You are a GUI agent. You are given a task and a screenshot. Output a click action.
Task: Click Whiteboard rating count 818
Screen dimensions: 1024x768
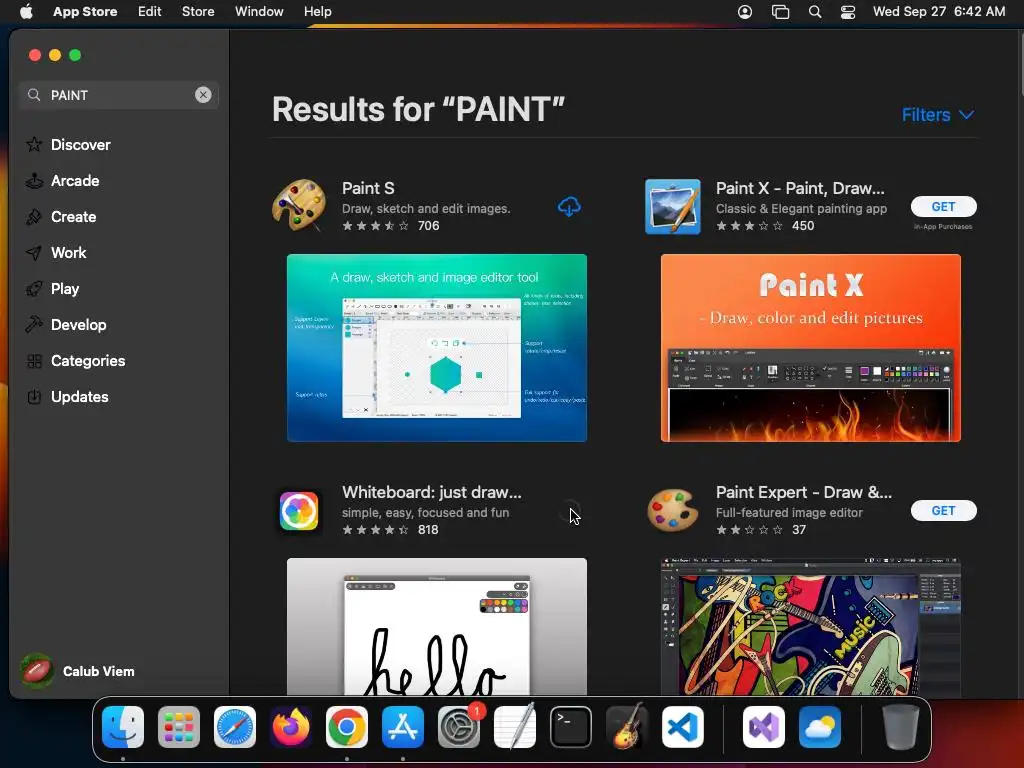pos(428,530)
